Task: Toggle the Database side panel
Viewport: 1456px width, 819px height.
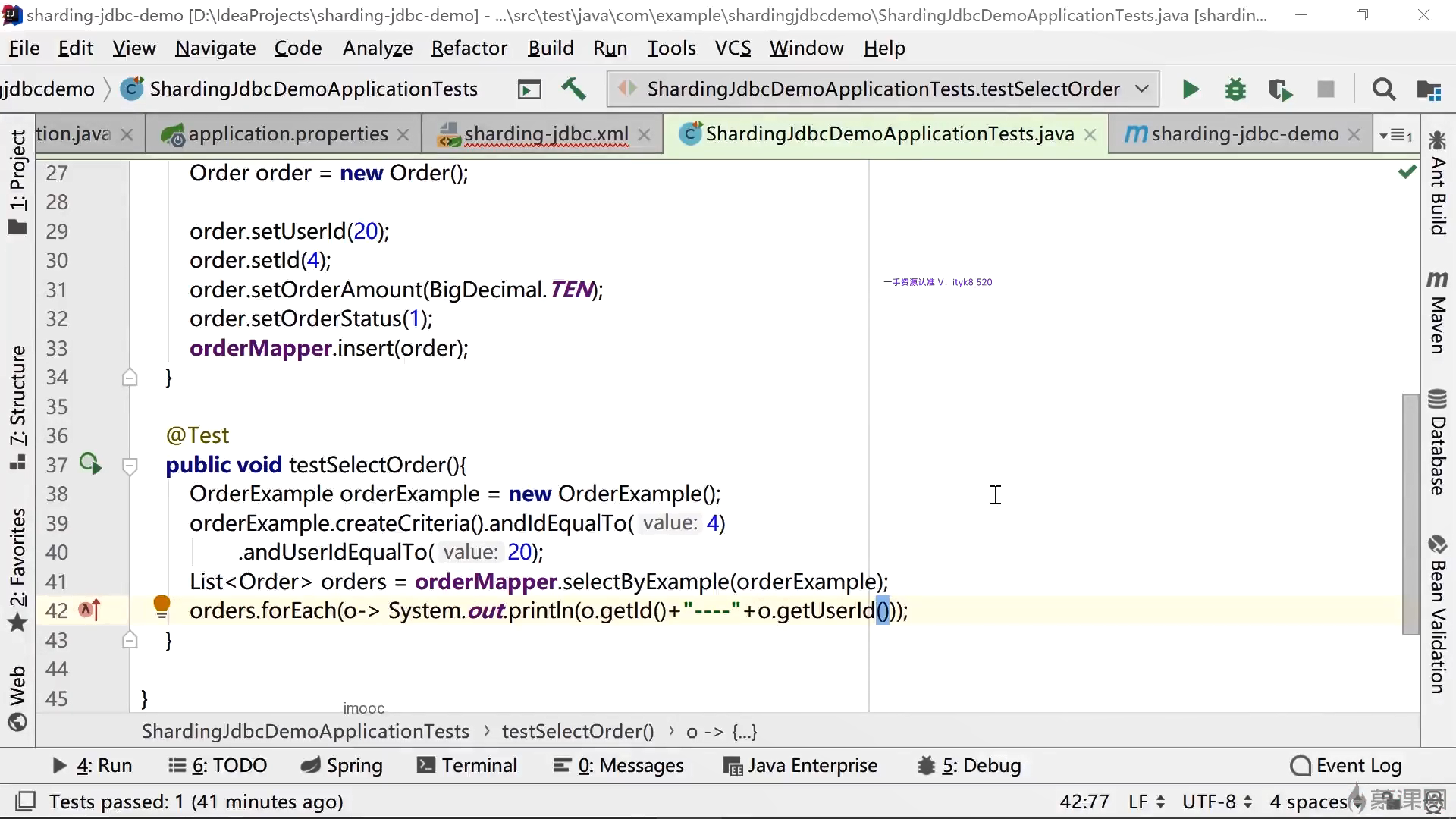Action: [1437, 443]
